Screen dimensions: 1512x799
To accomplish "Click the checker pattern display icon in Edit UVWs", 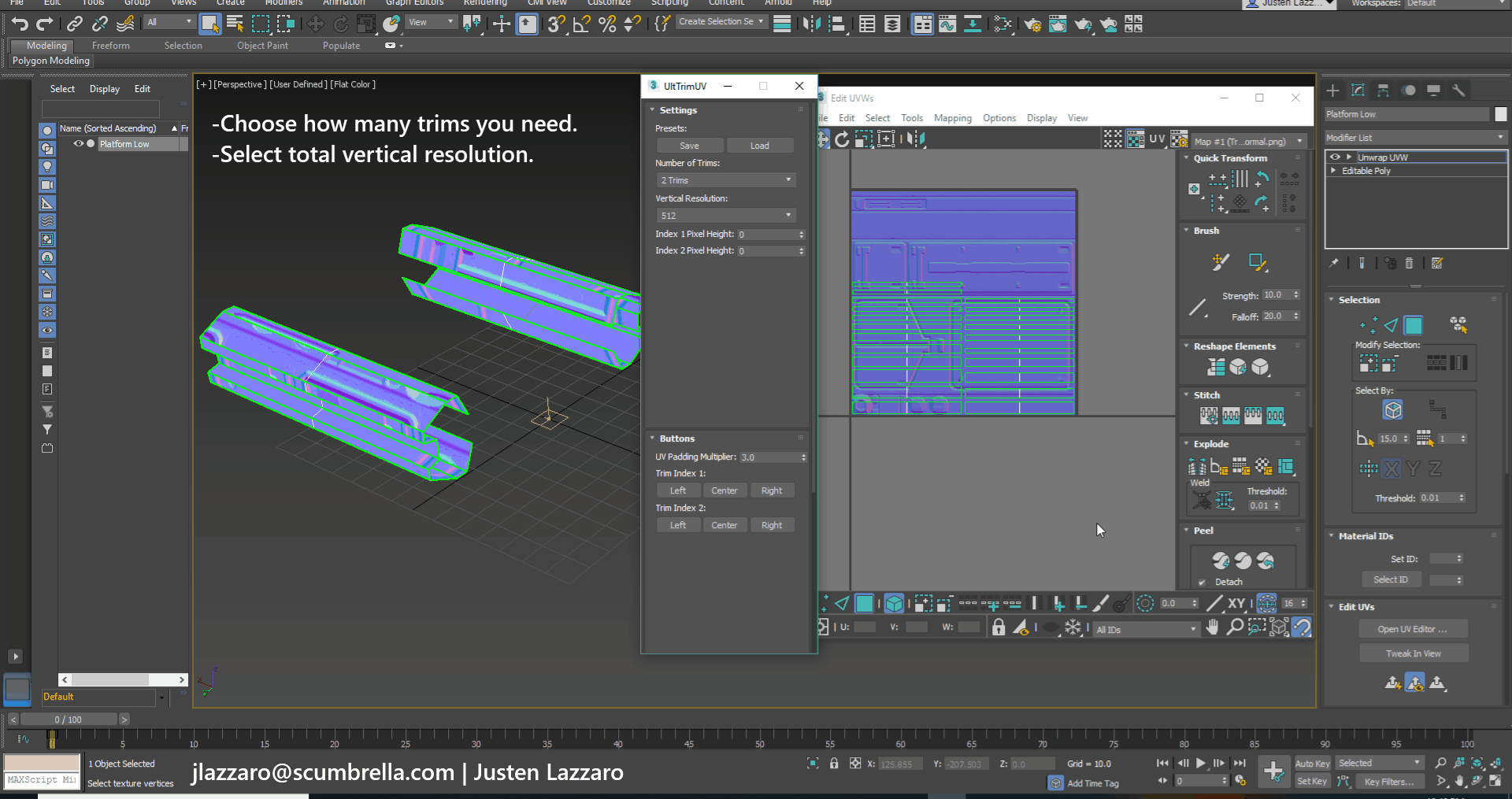I will point(1113,139).
